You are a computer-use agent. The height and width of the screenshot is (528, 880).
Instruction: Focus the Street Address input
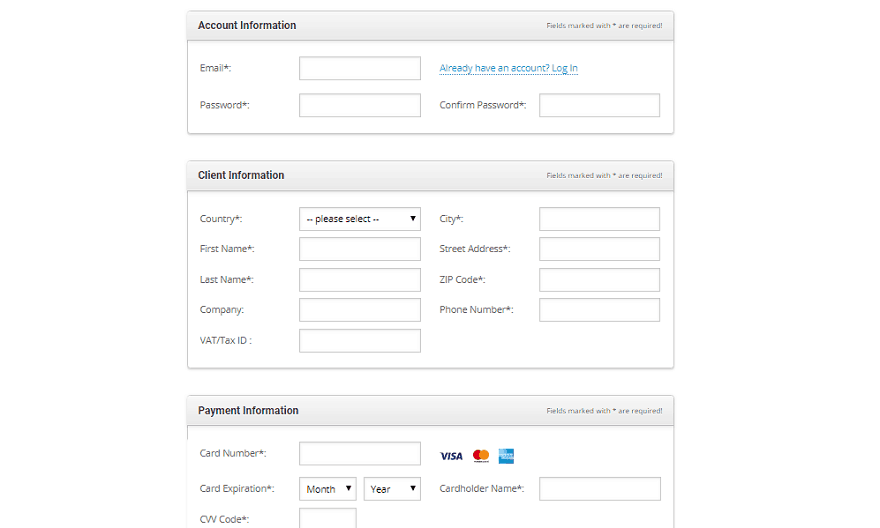tap(599, 249)
